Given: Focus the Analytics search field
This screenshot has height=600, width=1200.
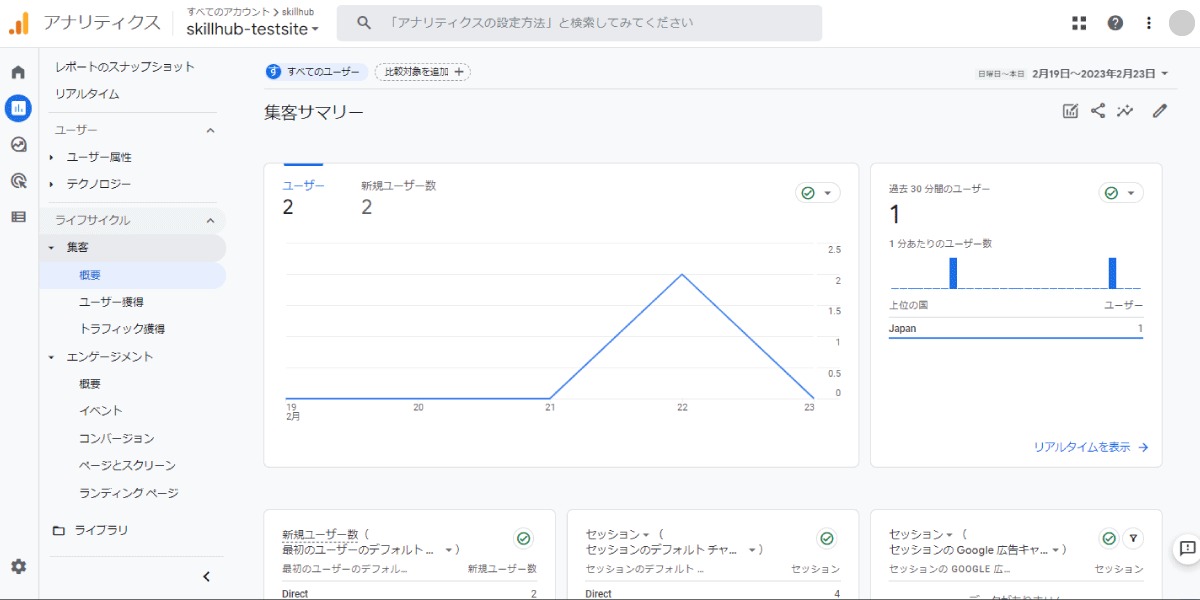Looking at the screenshot, I should point(579,22).
